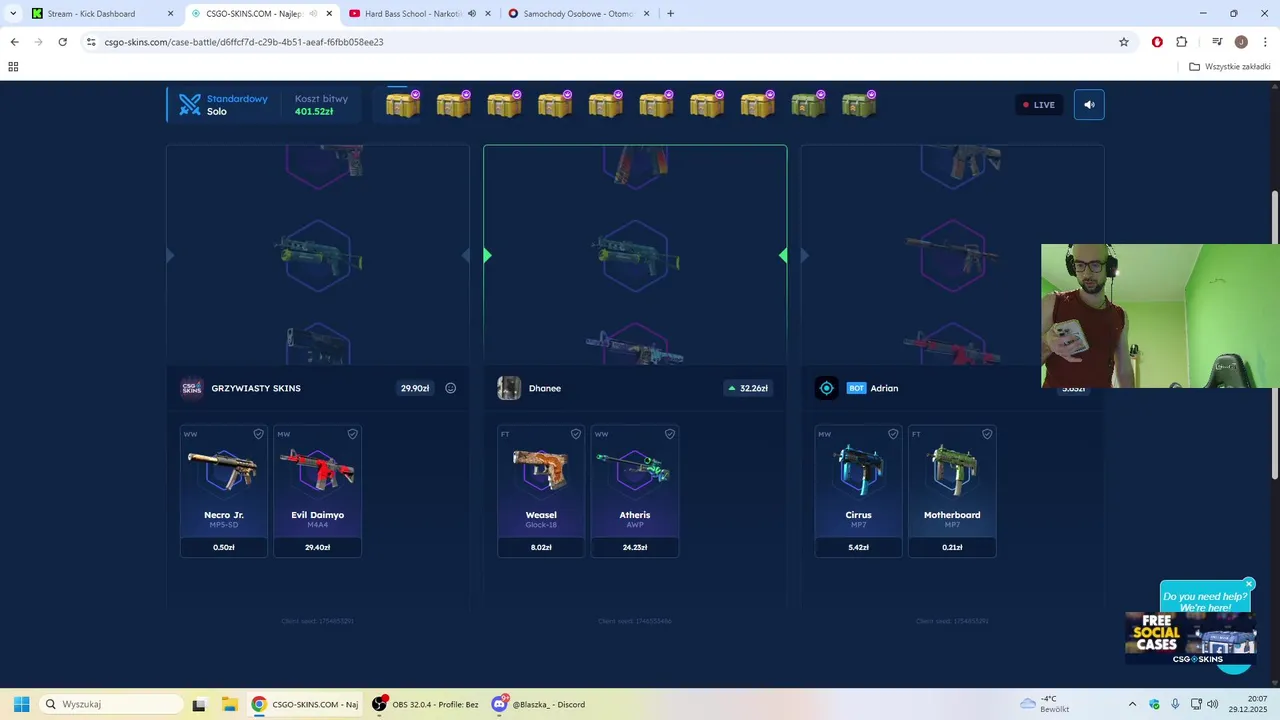
Task: Open OBS 32.0.4 from the taskbar
Action: click(426, 704)
